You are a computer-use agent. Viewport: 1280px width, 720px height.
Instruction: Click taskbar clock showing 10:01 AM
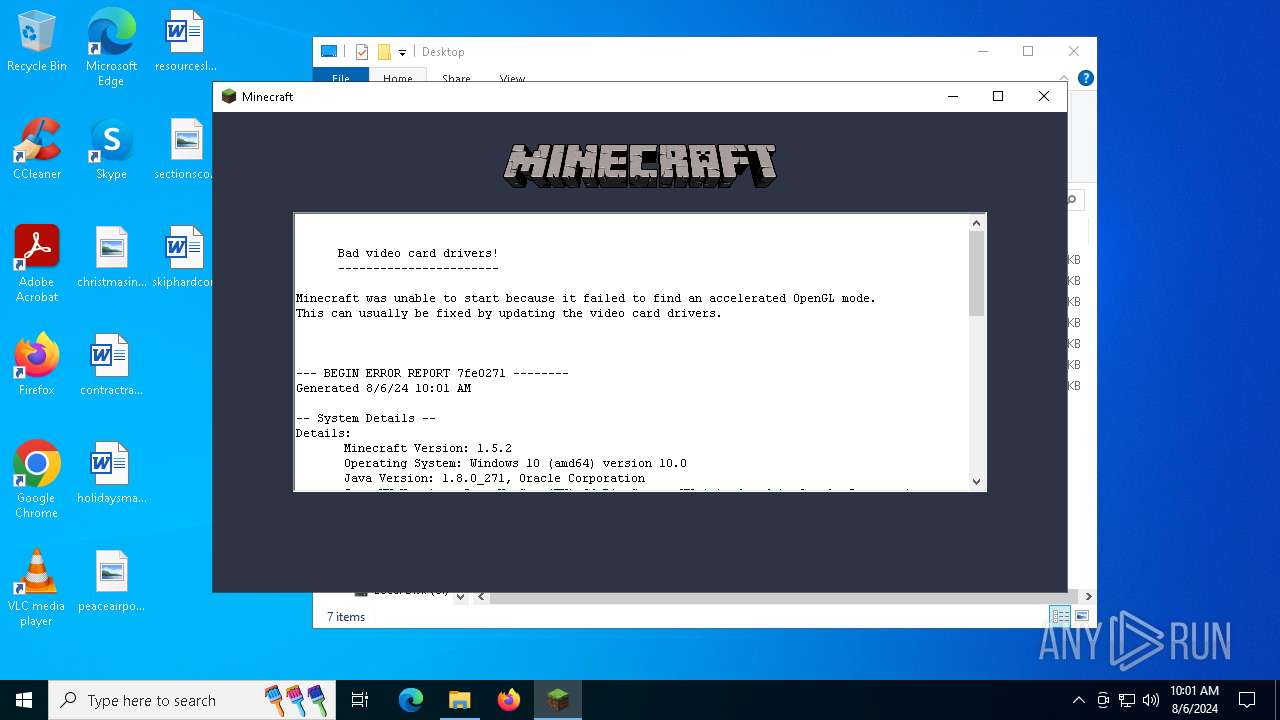(1194, 700)
